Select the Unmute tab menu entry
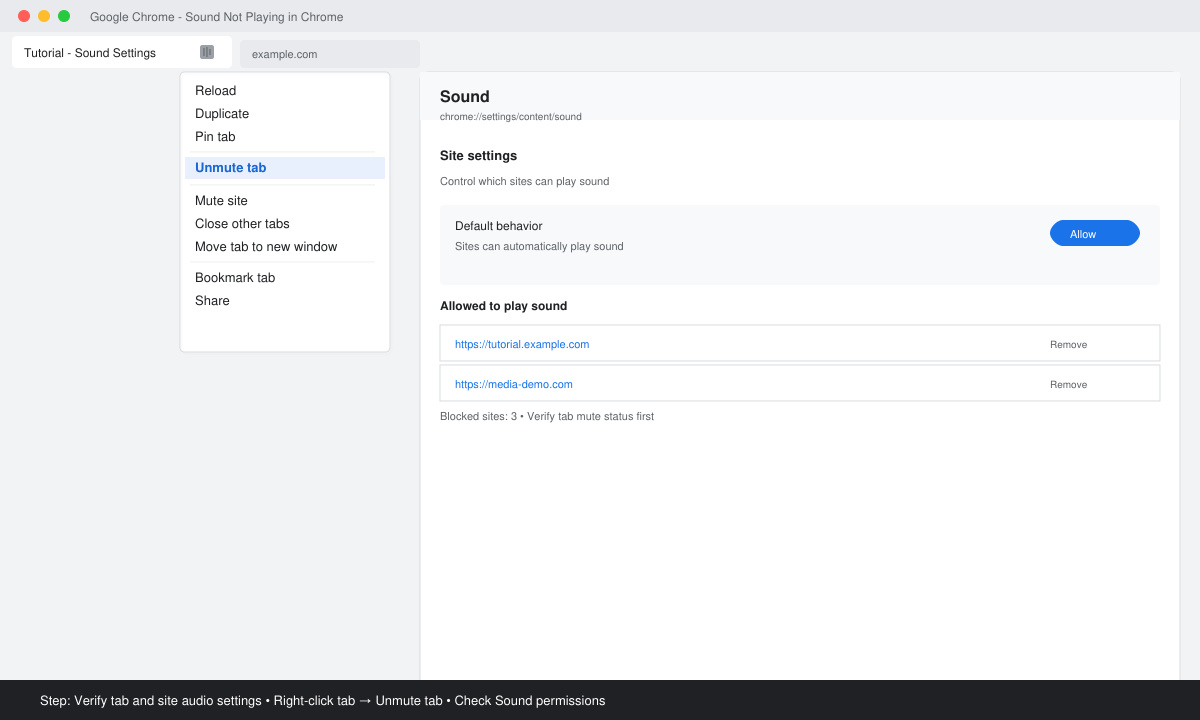Screen dimensions: 1200x720 [285, 168]
